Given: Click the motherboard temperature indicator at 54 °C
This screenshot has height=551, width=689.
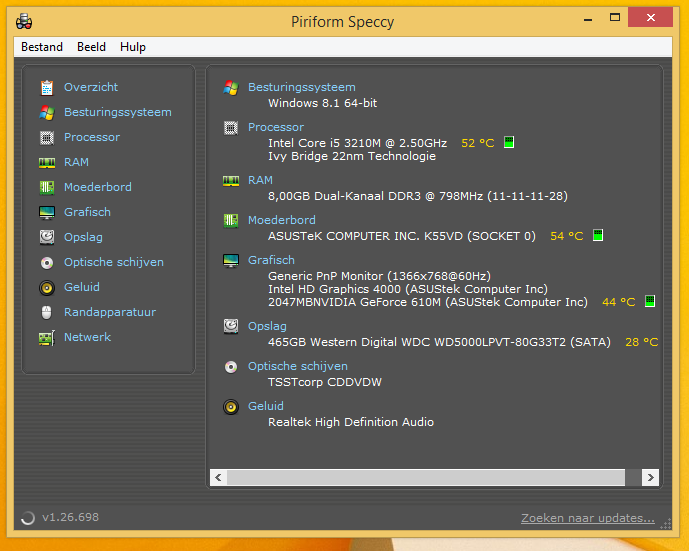Looking at the screenshot, I should tap(598, 236).
